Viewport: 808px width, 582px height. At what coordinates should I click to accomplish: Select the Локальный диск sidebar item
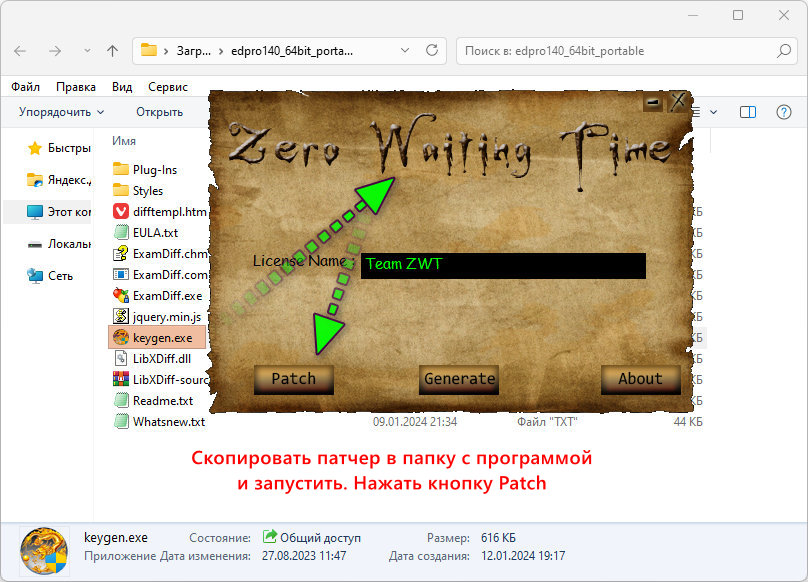58,244
